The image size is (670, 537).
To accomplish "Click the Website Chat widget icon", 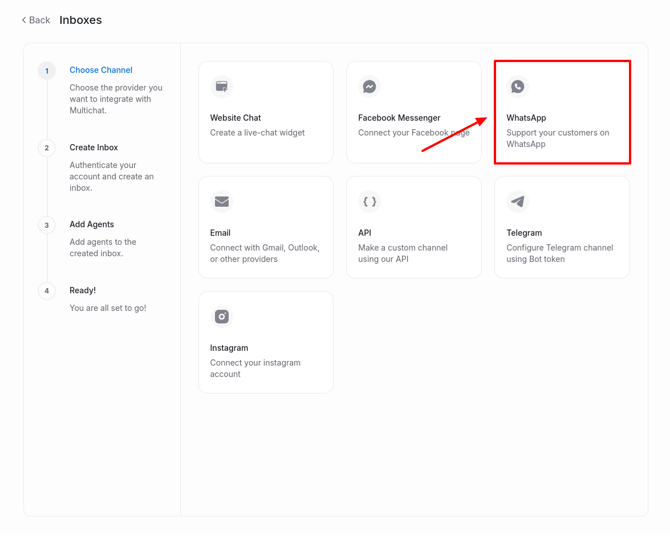I will click(222, 87).
